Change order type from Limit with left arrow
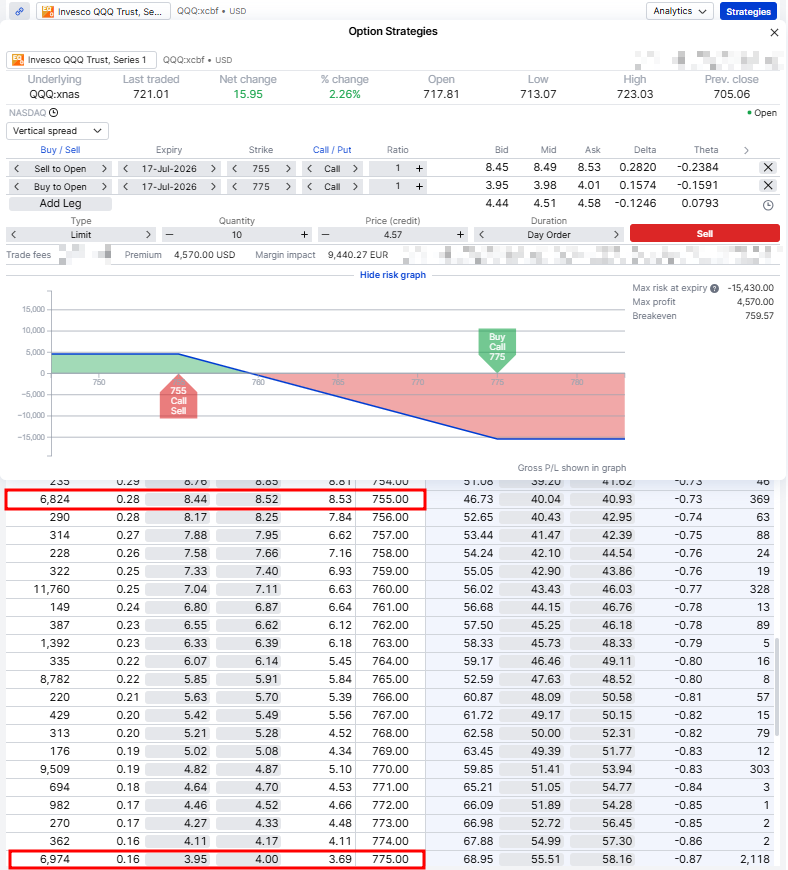The image size is (788, 870). pyautogui.click(x=14, y=235)
